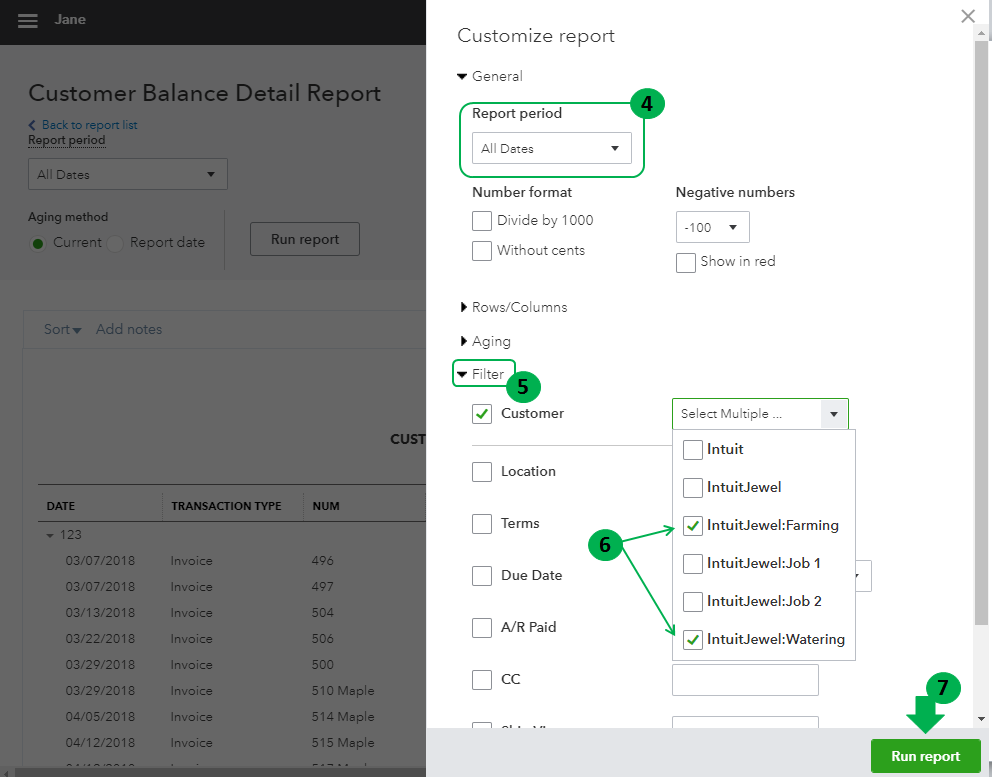
Task: Click the green Run report button
Action: pos(925,756)
